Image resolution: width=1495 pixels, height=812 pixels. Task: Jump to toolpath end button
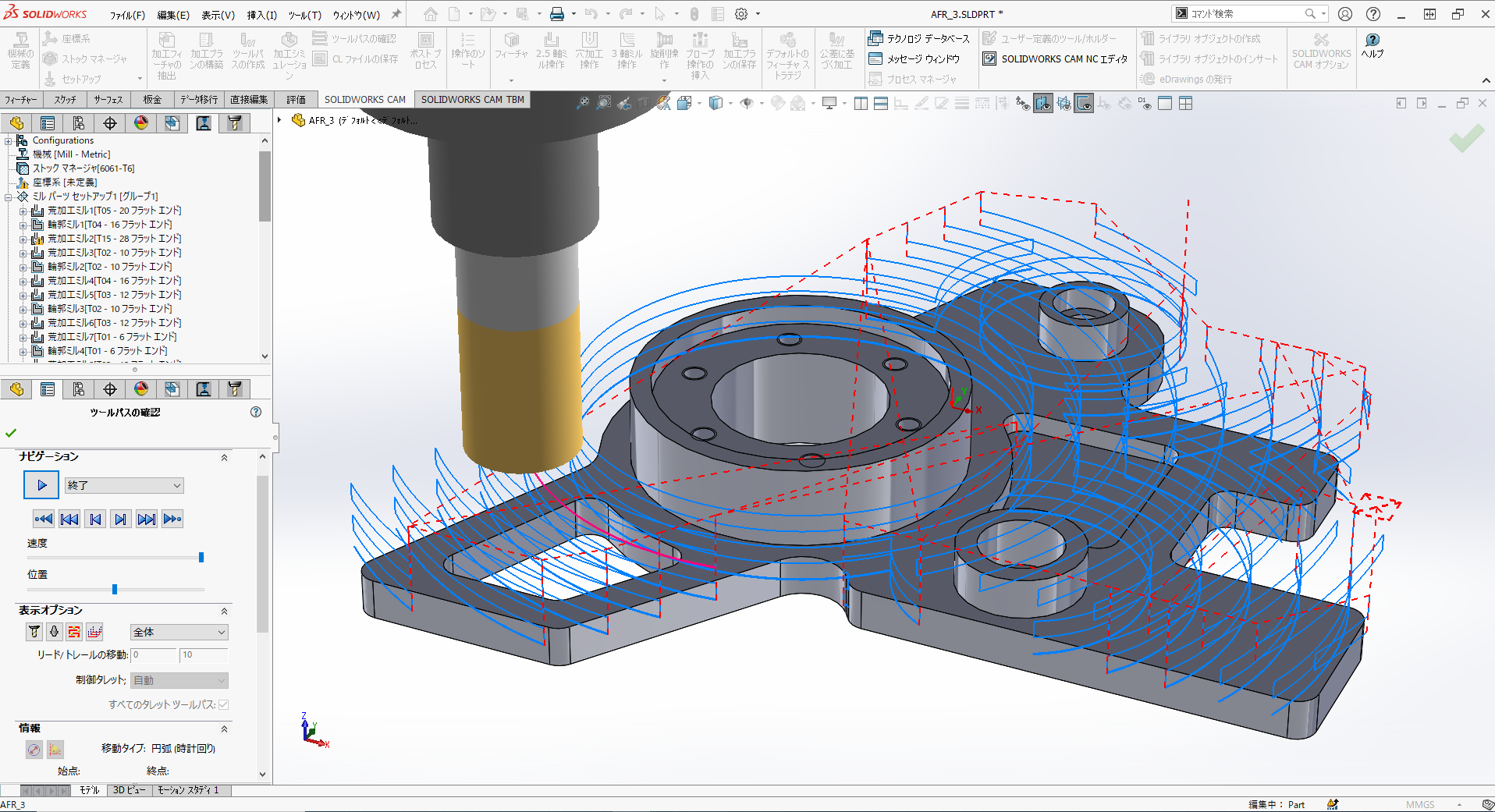click(x=172, y=519)
